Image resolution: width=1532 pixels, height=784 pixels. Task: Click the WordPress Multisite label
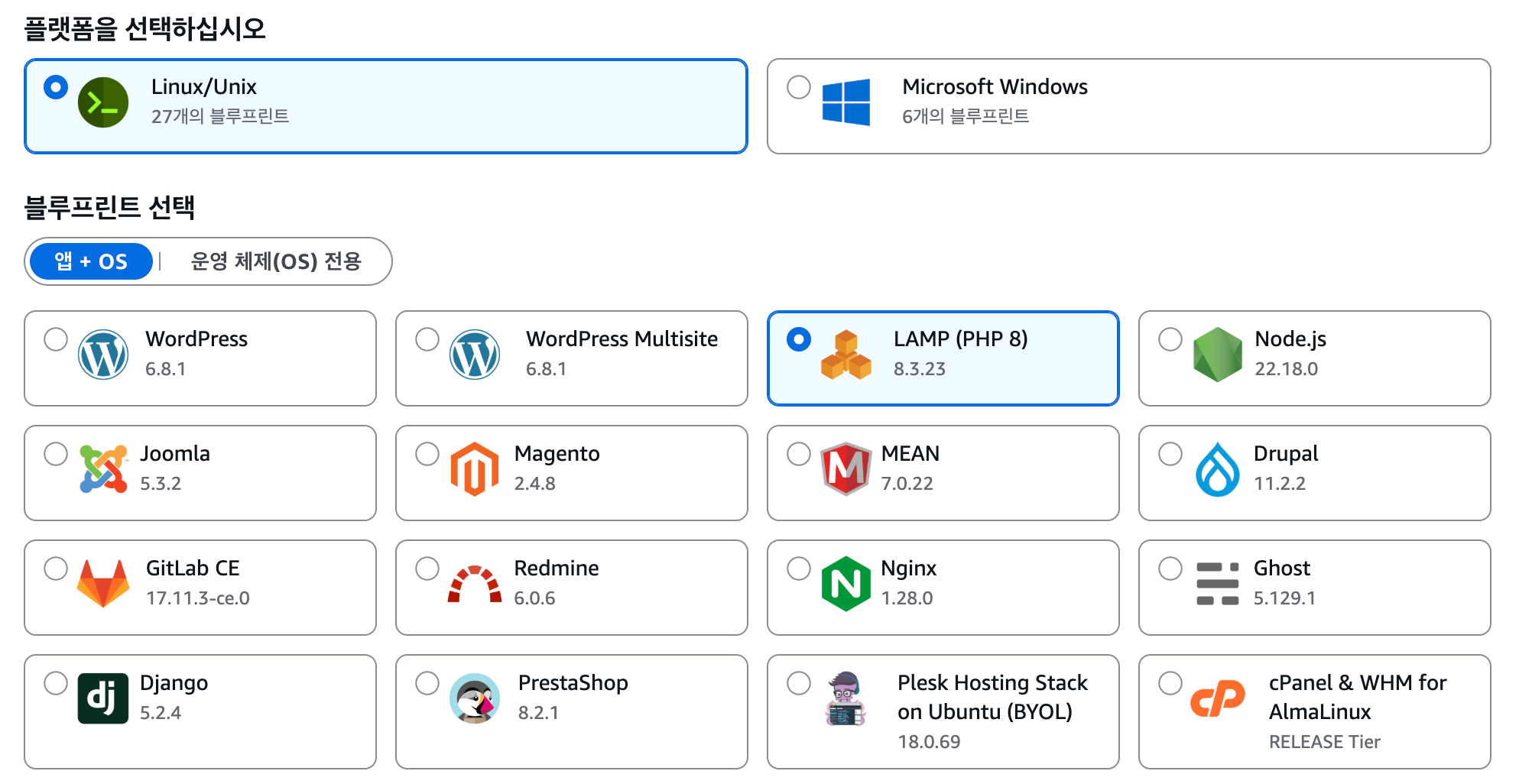tap(622, 339)
